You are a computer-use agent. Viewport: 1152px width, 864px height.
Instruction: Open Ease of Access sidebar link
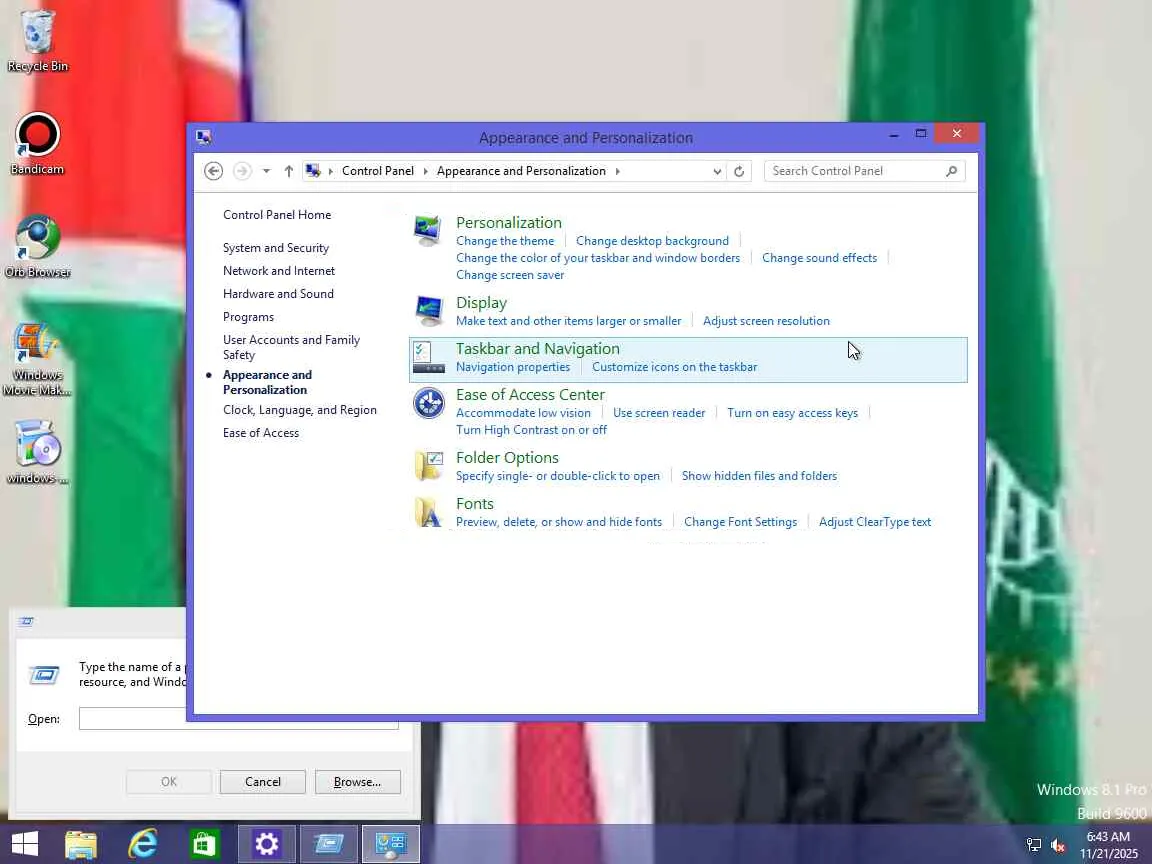(x=261, y=433)
